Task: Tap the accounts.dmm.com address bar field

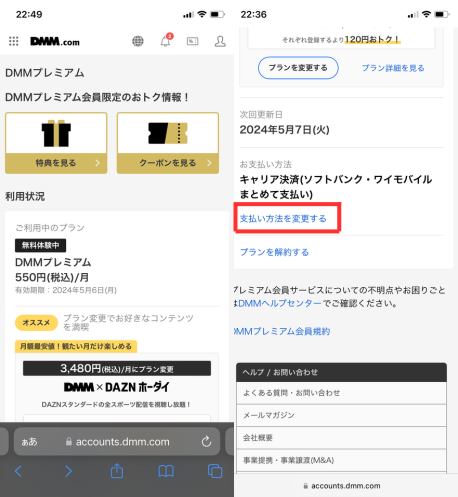Action: point(117,442)
